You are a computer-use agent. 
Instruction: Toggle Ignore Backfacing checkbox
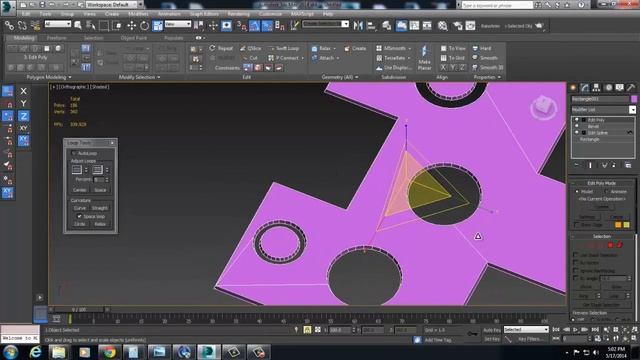pyautogui.click(x=576, y=271)
